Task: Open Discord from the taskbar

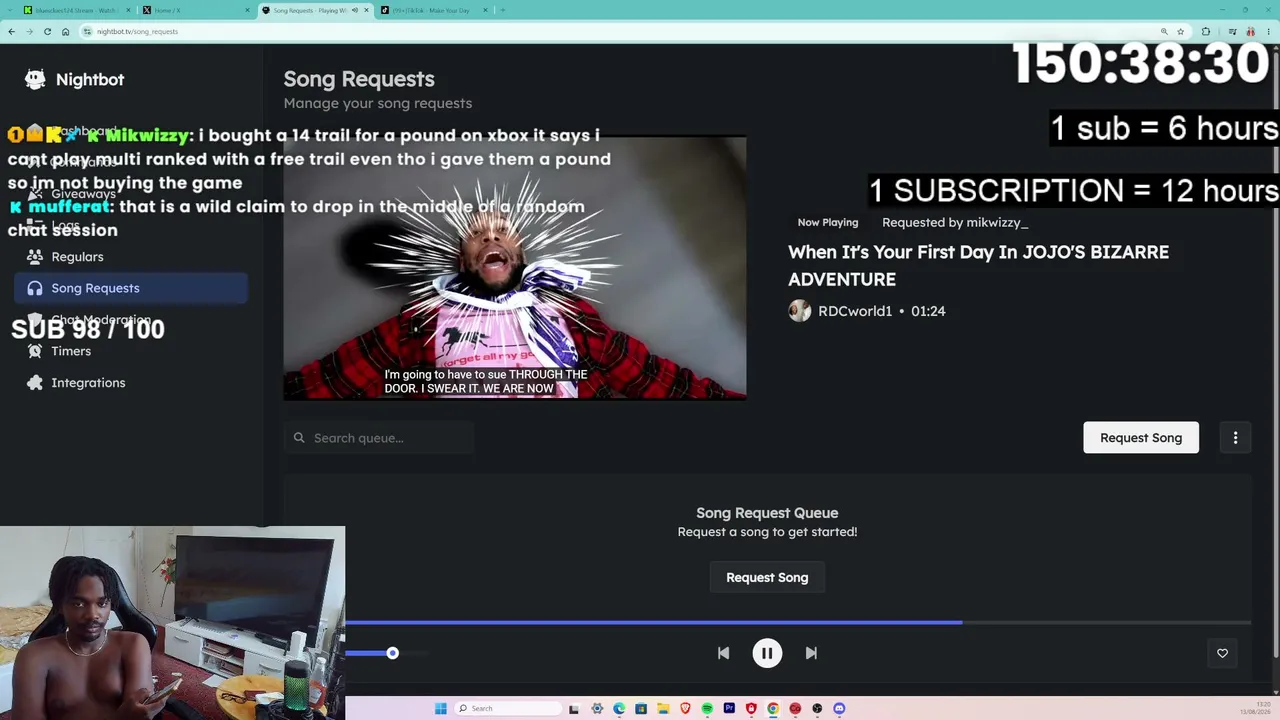Action: 839,708
